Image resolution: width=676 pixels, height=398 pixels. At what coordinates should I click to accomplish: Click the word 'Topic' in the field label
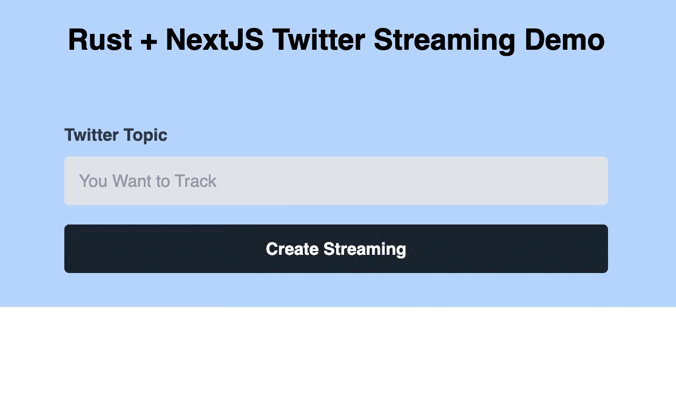145,135
